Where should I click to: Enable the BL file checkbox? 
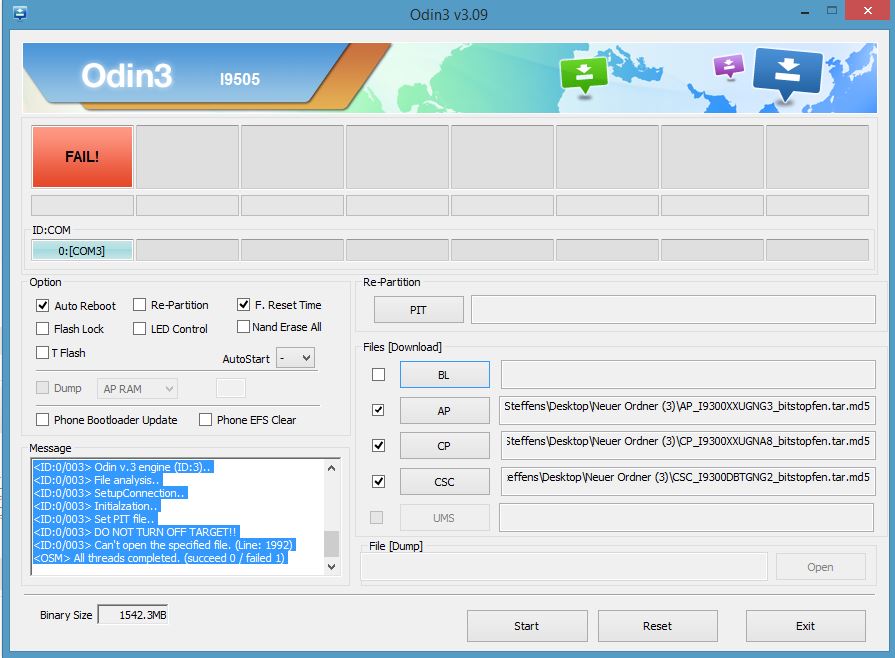point(378,374)
